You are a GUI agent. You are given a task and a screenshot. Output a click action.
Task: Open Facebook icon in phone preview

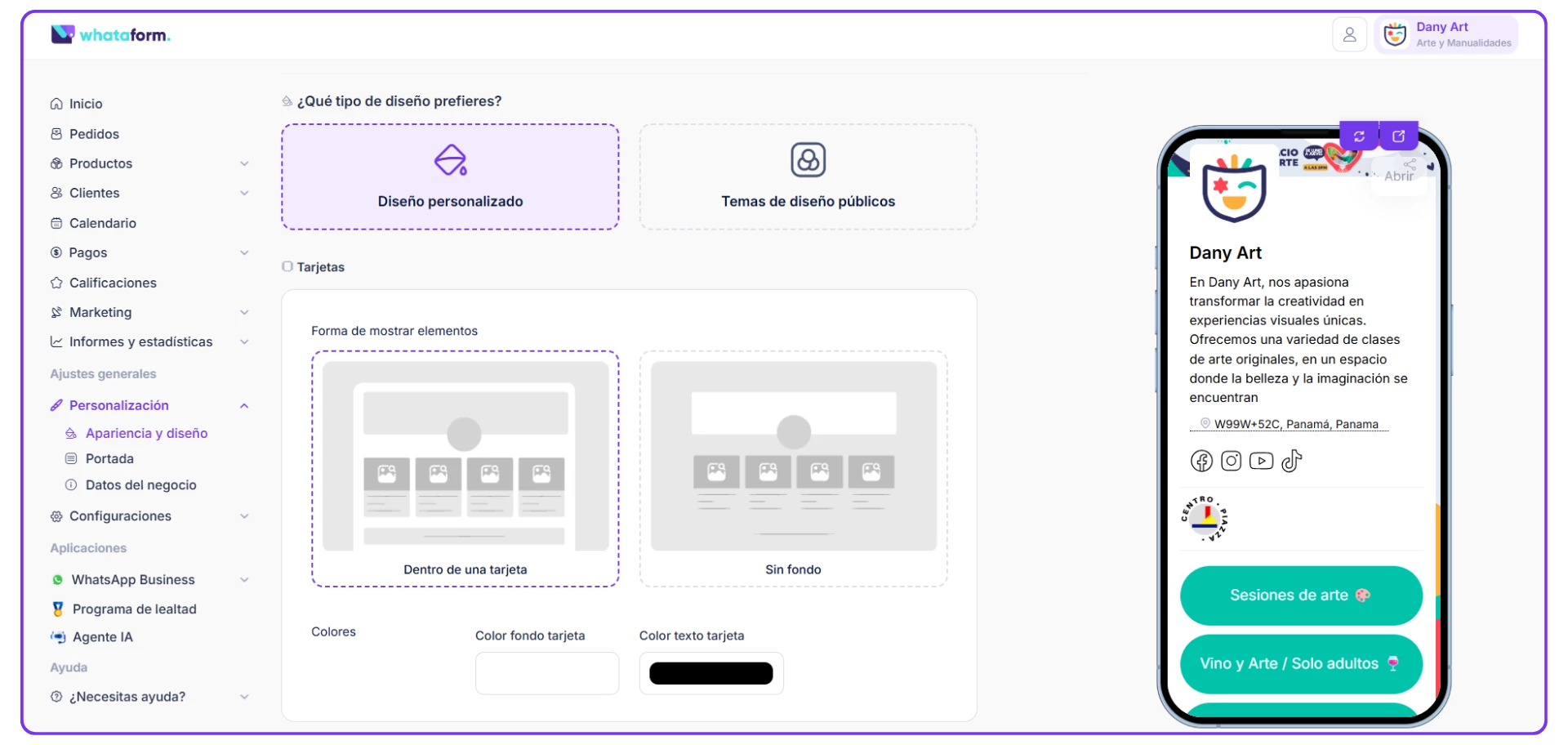pos(1201,462)
